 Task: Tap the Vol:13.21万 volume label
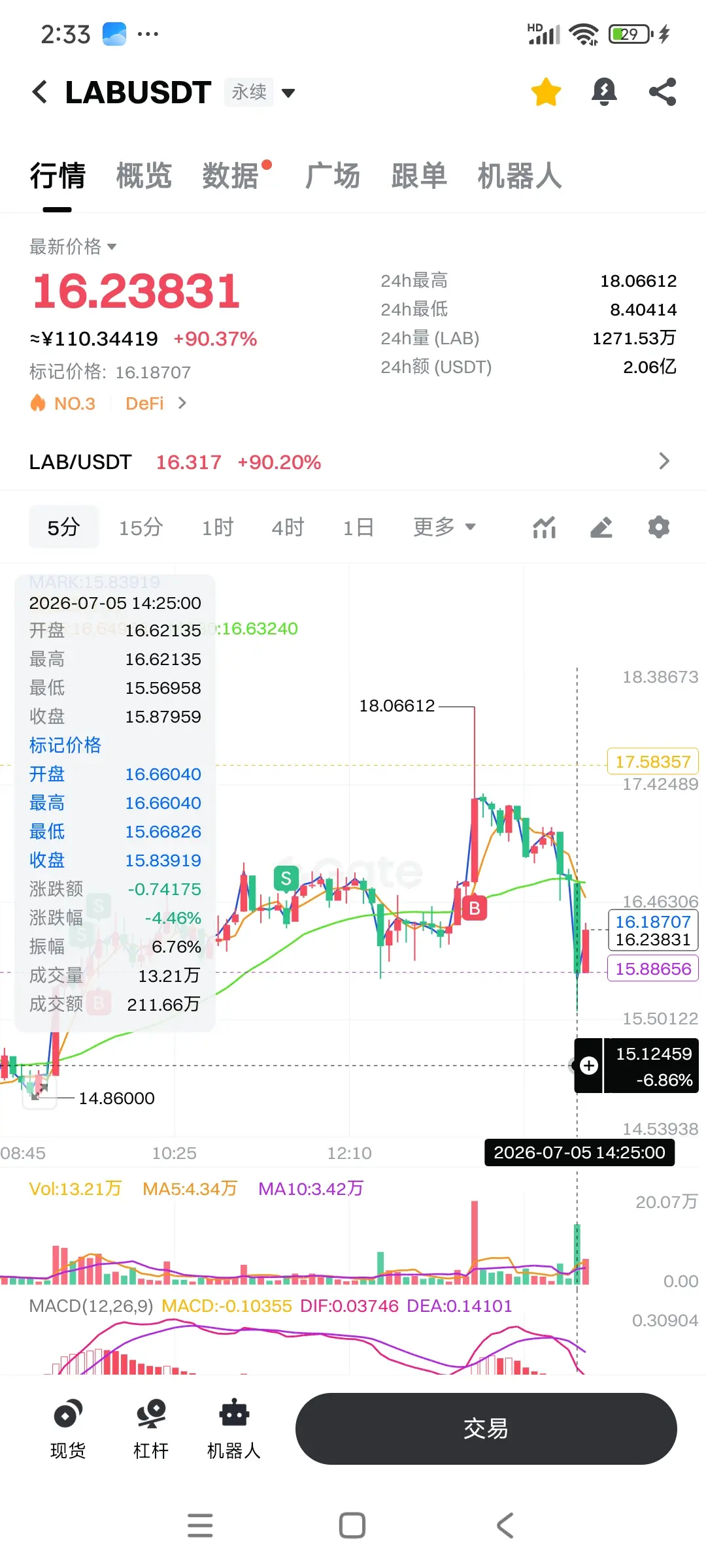pyautogui.click(x=75, y=1188)
